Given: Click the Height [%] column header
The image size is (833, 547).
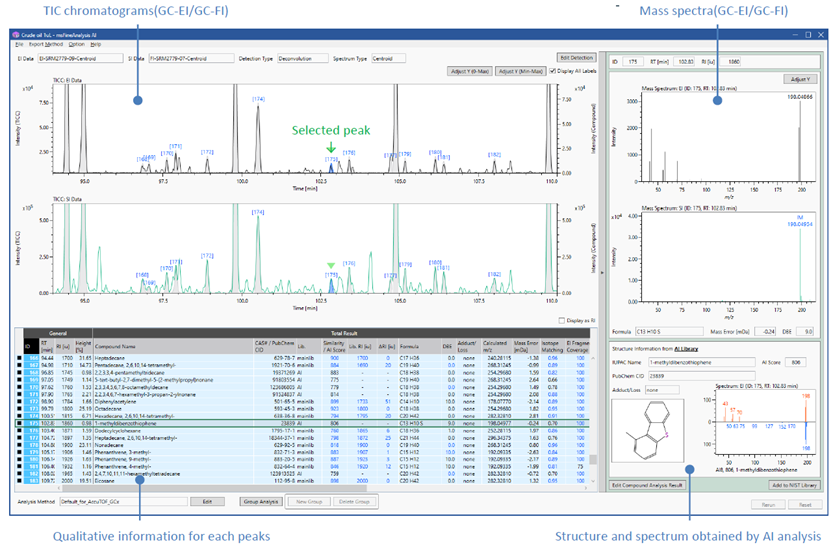Looking at the screenshot, I should tap(83, 346).
